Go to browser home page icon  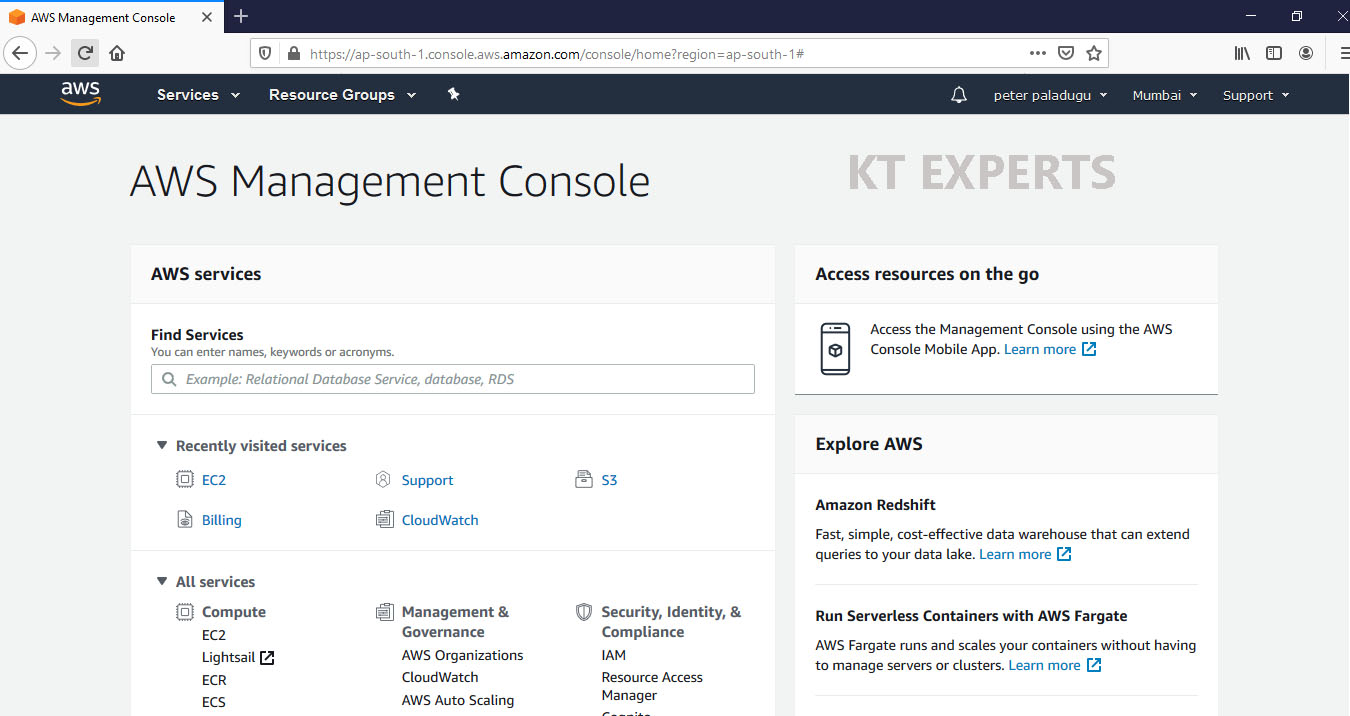coord(117,53)
